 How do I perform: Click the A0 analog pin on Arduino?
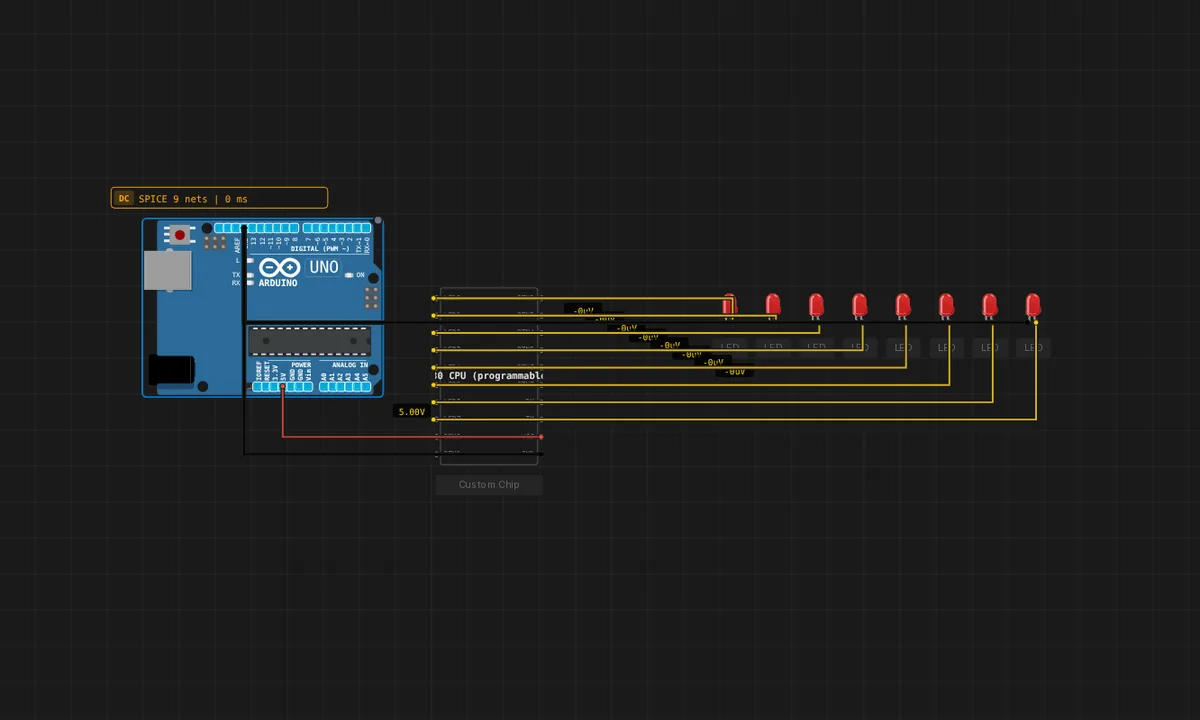coord(324,386)
